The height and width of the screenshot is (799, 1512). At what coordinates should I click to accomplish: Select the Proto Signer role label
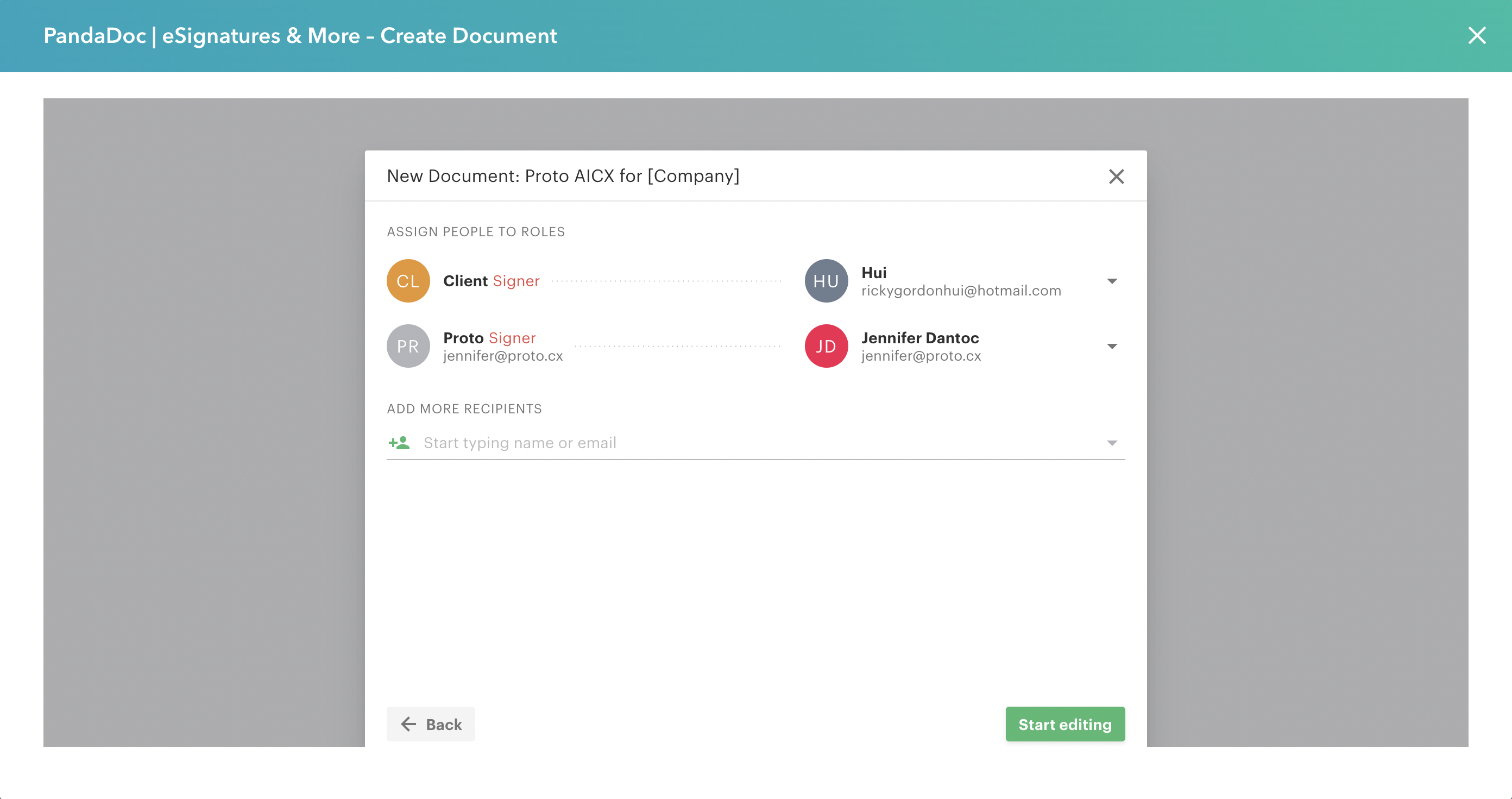489,337
